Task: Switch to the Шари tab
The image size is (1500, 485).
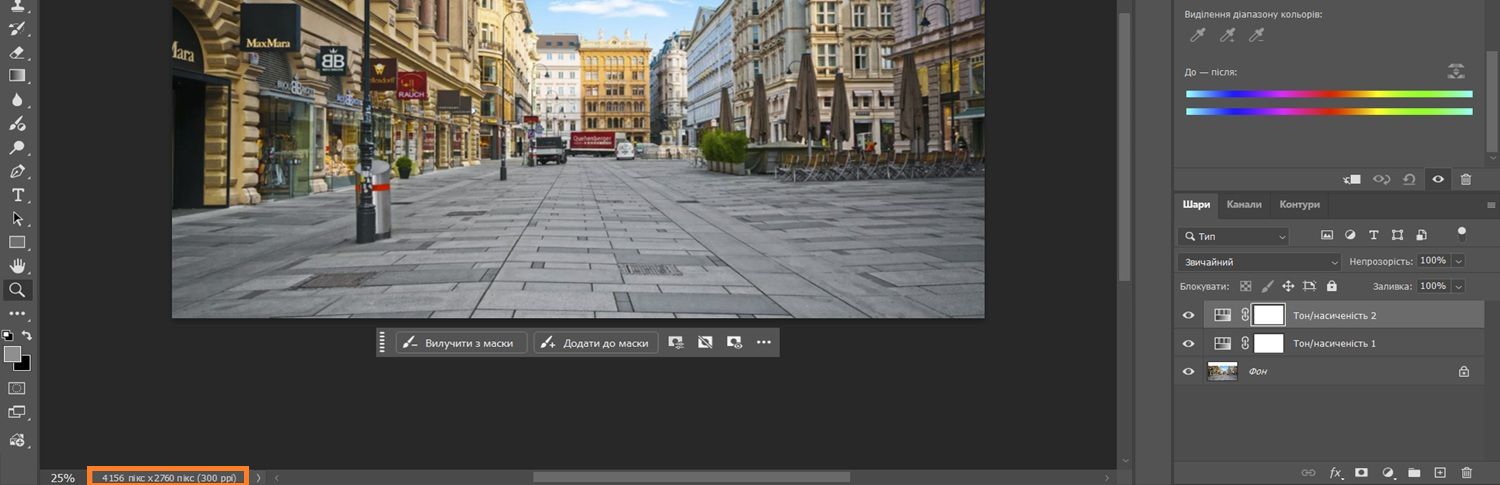Action: coord(1196,204)
